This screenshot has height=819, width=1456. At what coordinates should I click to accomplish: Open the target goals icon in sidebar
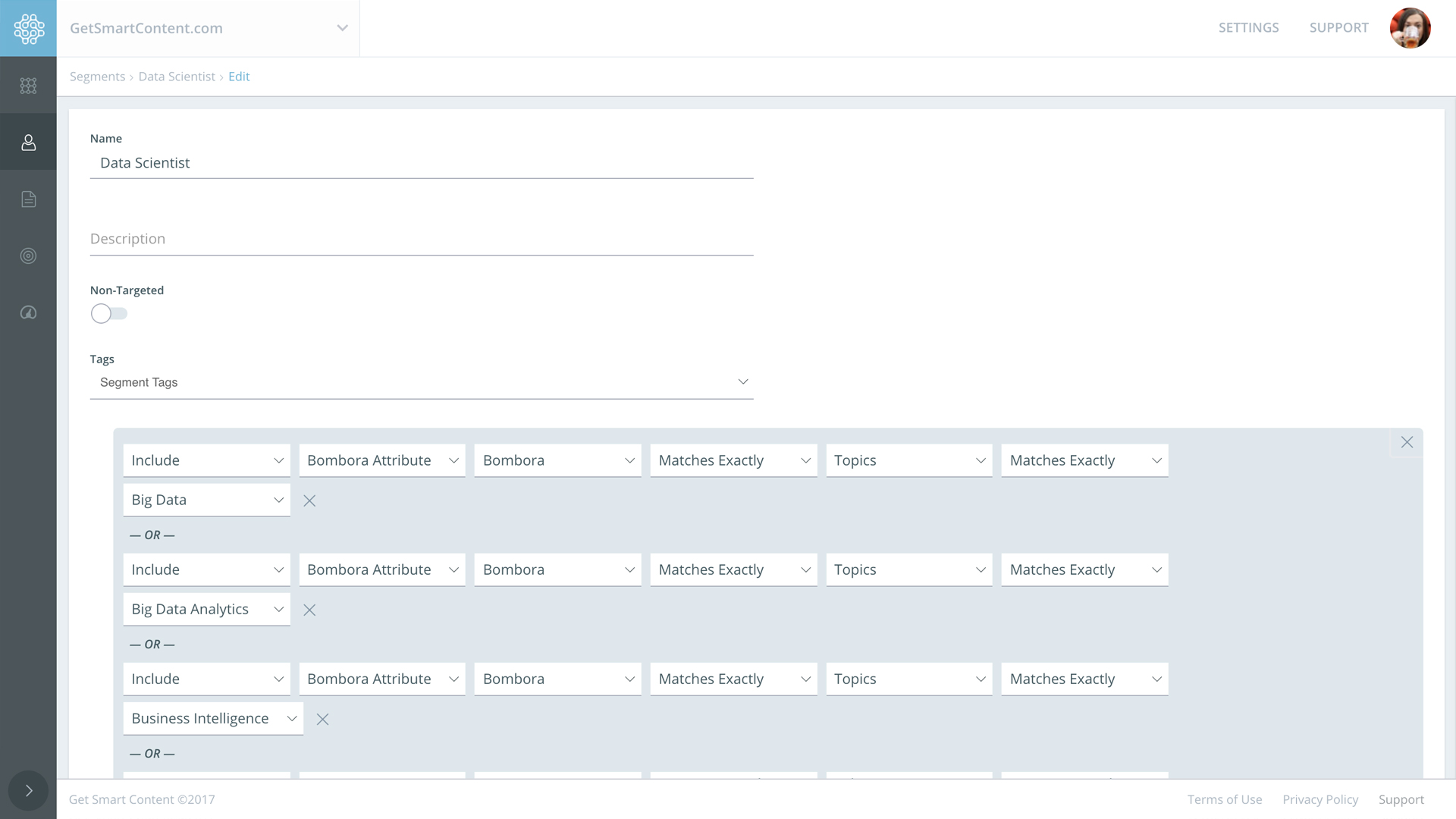coord(28,256)
